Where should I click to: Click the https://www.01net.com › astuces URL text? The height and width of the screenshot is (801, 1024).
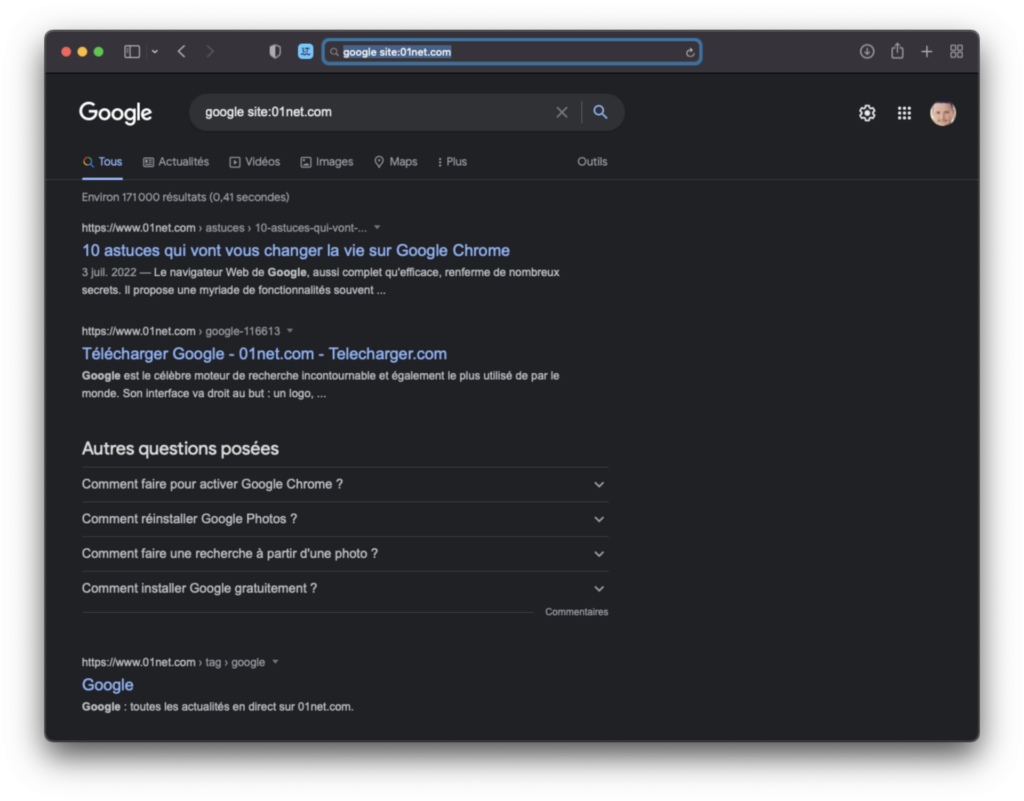coord(224,228)
